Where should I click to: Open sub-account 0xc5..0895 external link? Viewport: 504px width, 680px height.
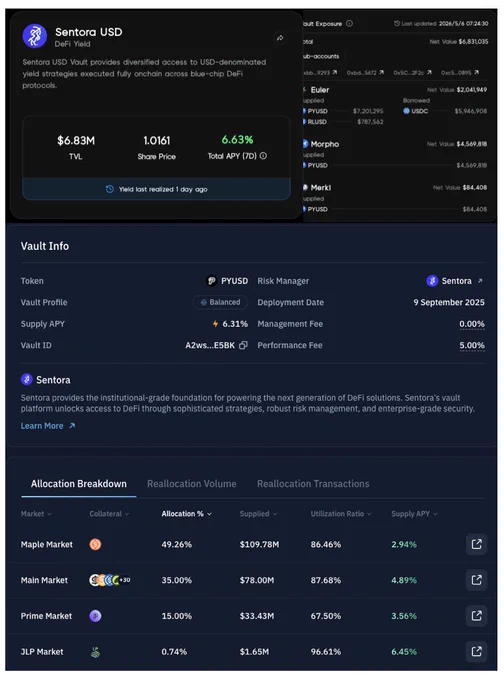click(476, 72)
